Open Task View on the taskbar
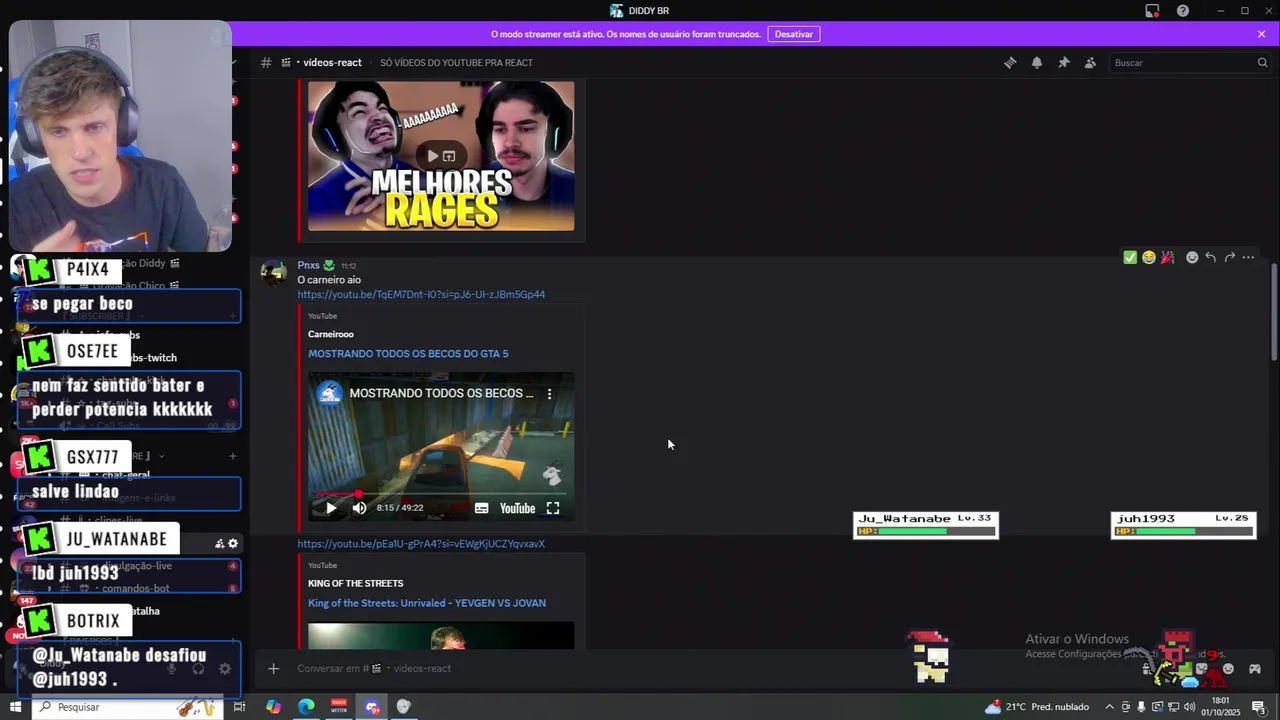 tap(239, 707)
